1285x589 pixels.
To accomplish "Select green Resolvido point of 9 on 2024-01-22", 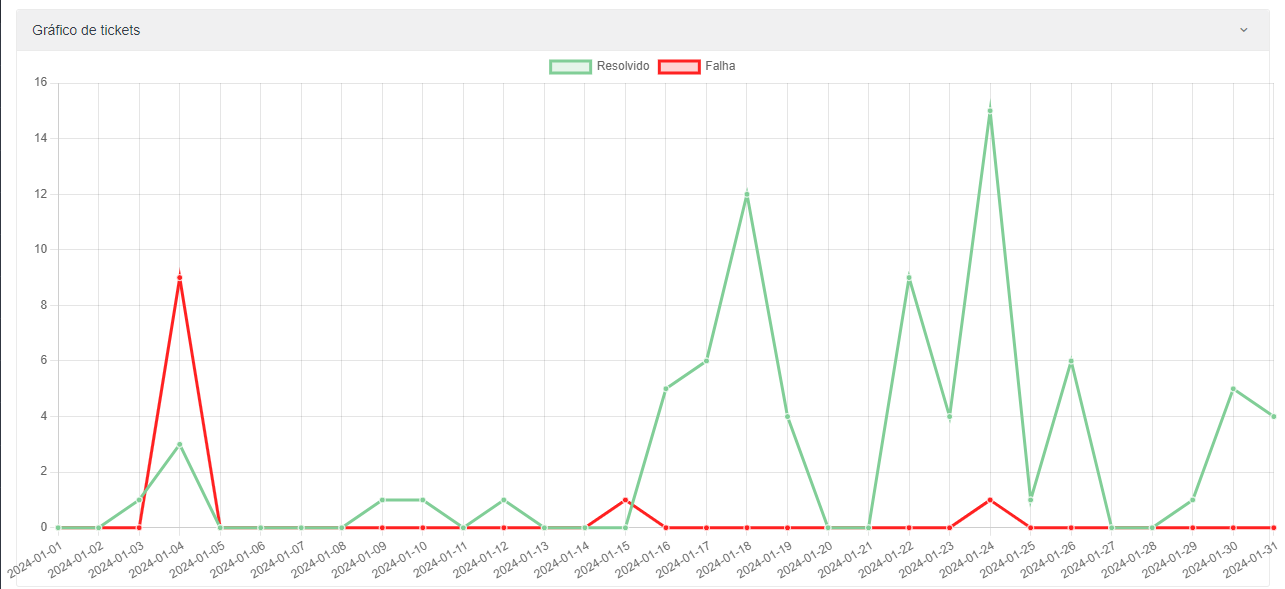I will coord(909,277).
